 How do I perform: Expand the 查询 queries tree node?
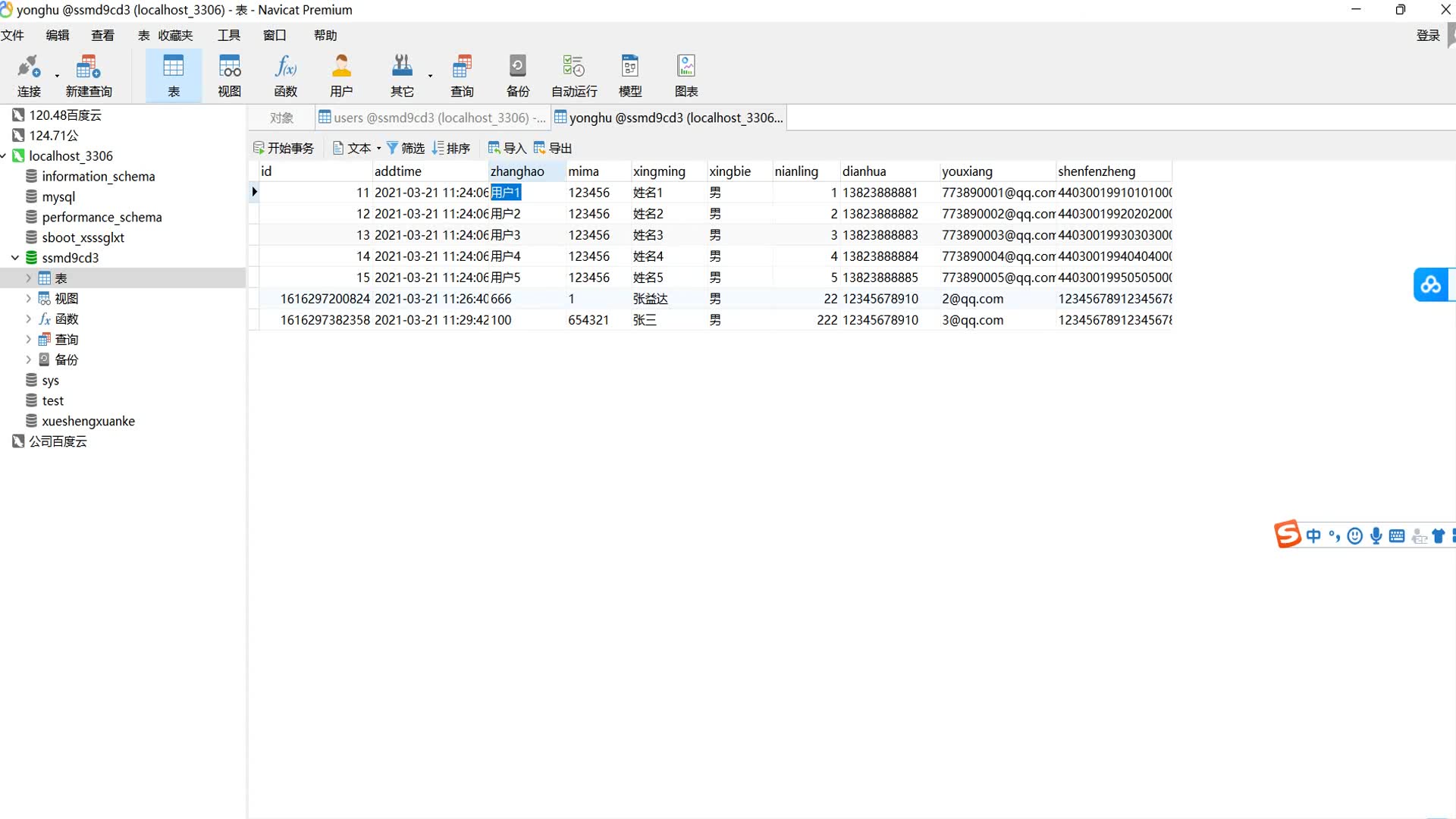[x=29, y=340]
